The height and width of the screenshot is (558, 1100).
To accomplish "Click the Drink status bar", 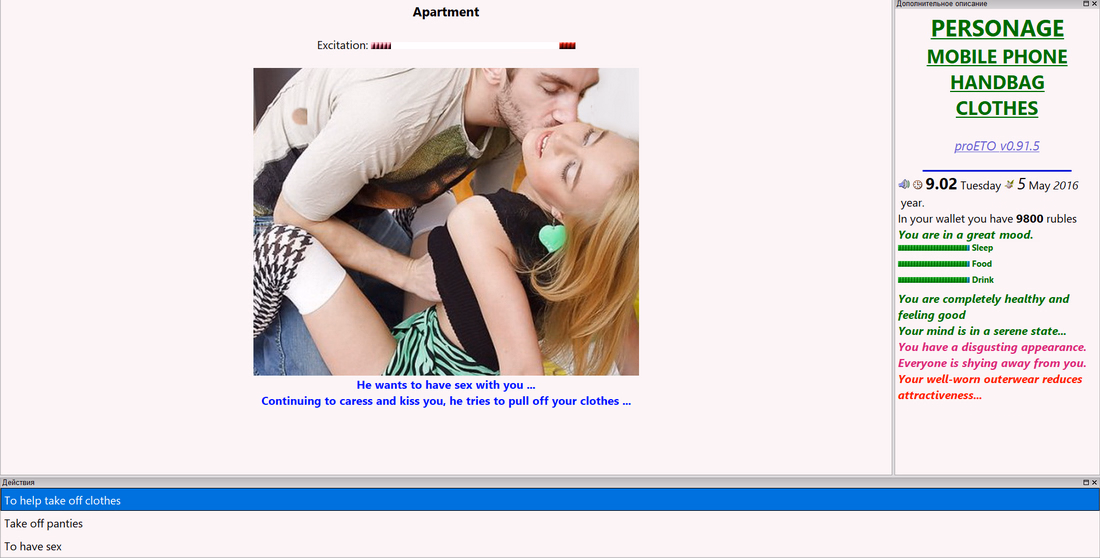I will pos(934,280).
